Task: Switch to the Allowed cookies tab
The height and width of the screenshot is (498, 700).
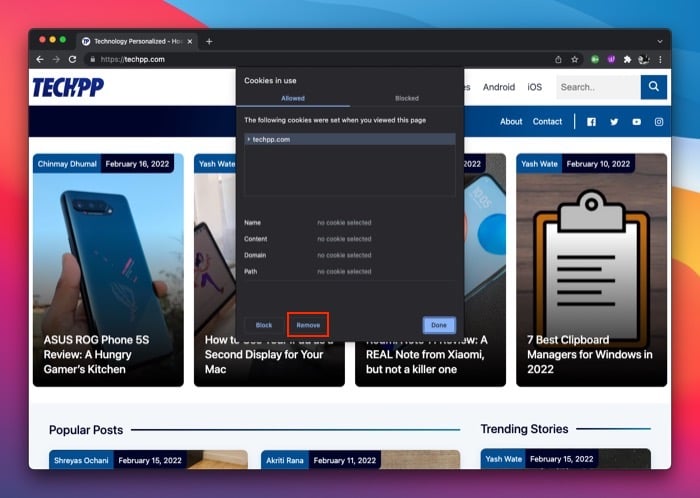Action: click(293, 98)
